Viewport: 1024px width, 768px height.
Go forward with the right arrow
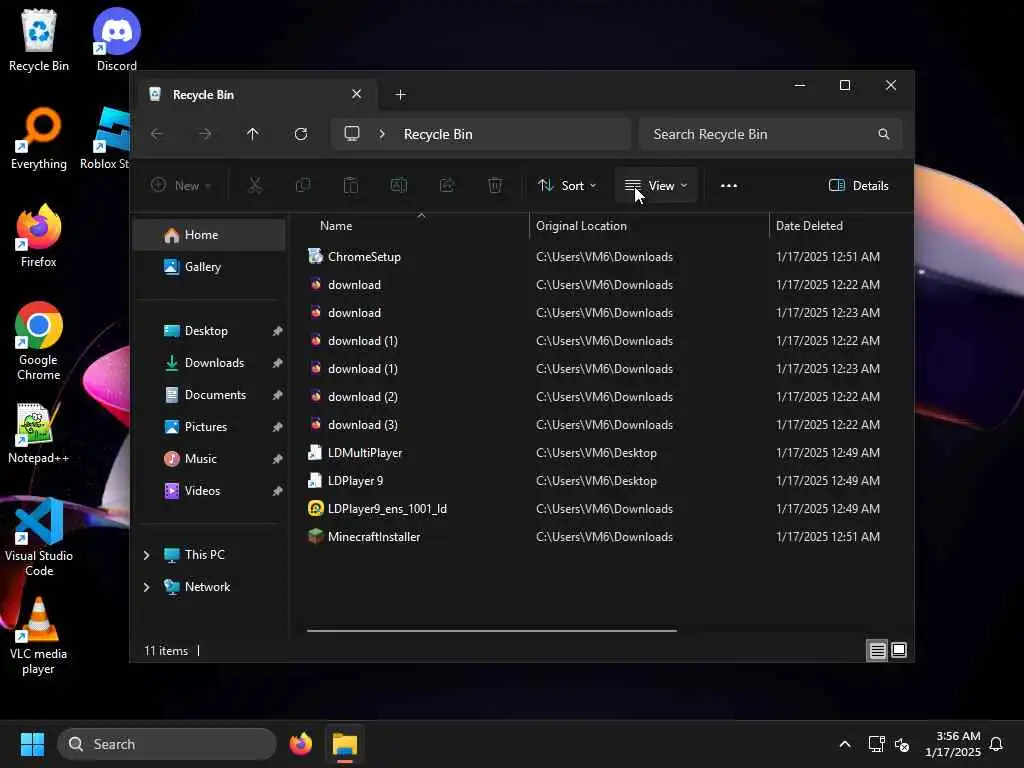[x=205, y=134]
